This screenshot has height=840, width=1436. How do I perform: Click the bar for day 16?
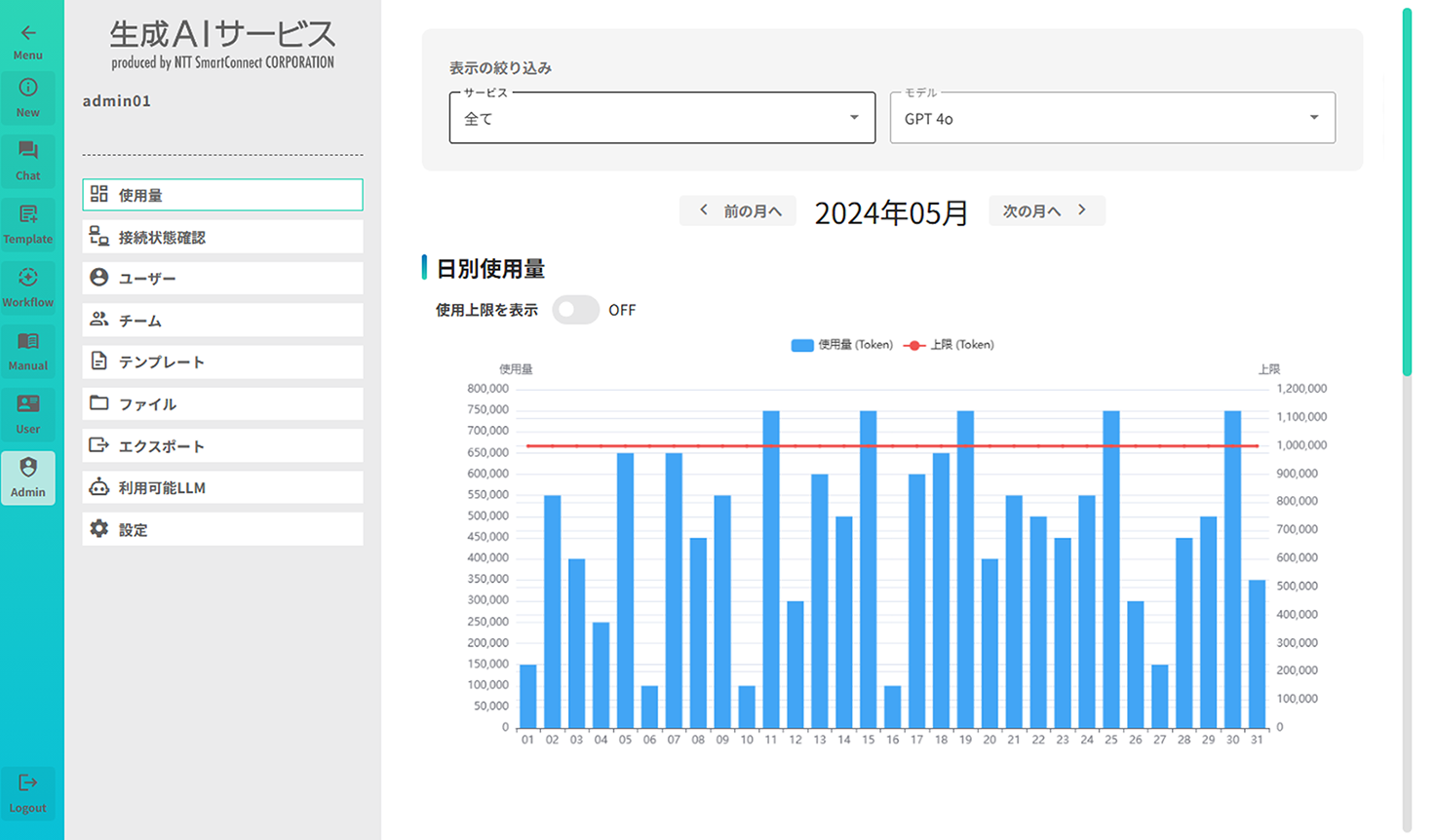tap(892, 706)
